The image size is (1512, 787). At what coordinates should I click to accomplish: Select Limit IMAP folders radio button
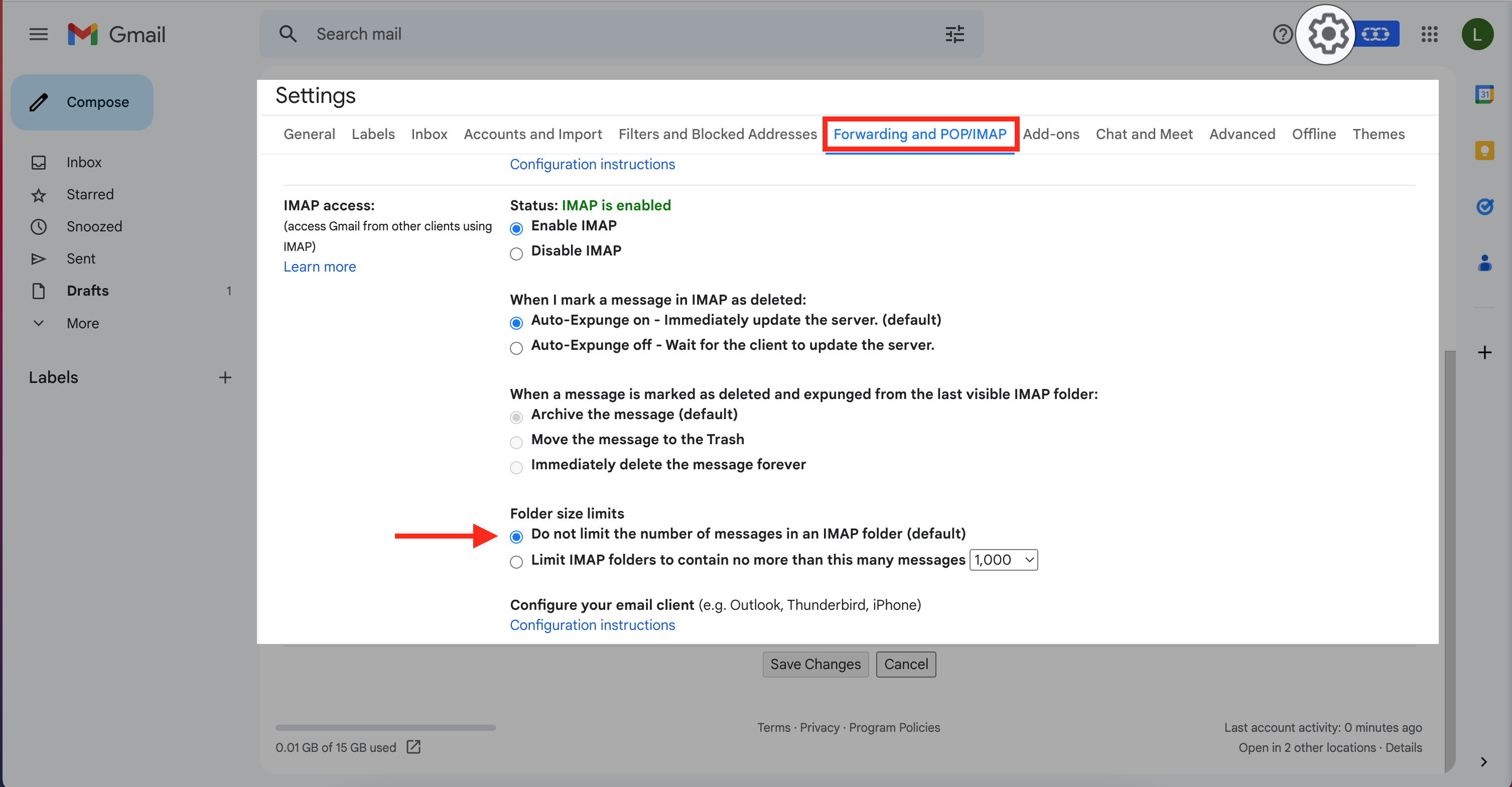pos(516,562)
